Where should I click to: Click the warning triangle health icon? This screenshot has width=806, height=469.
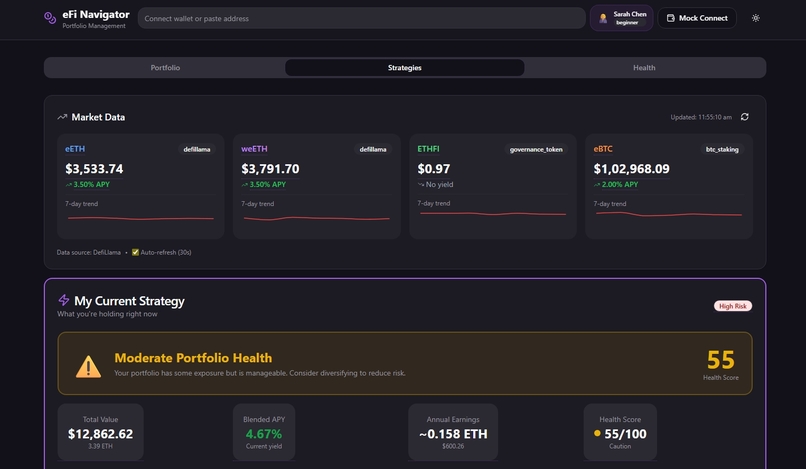click(88, 366)
